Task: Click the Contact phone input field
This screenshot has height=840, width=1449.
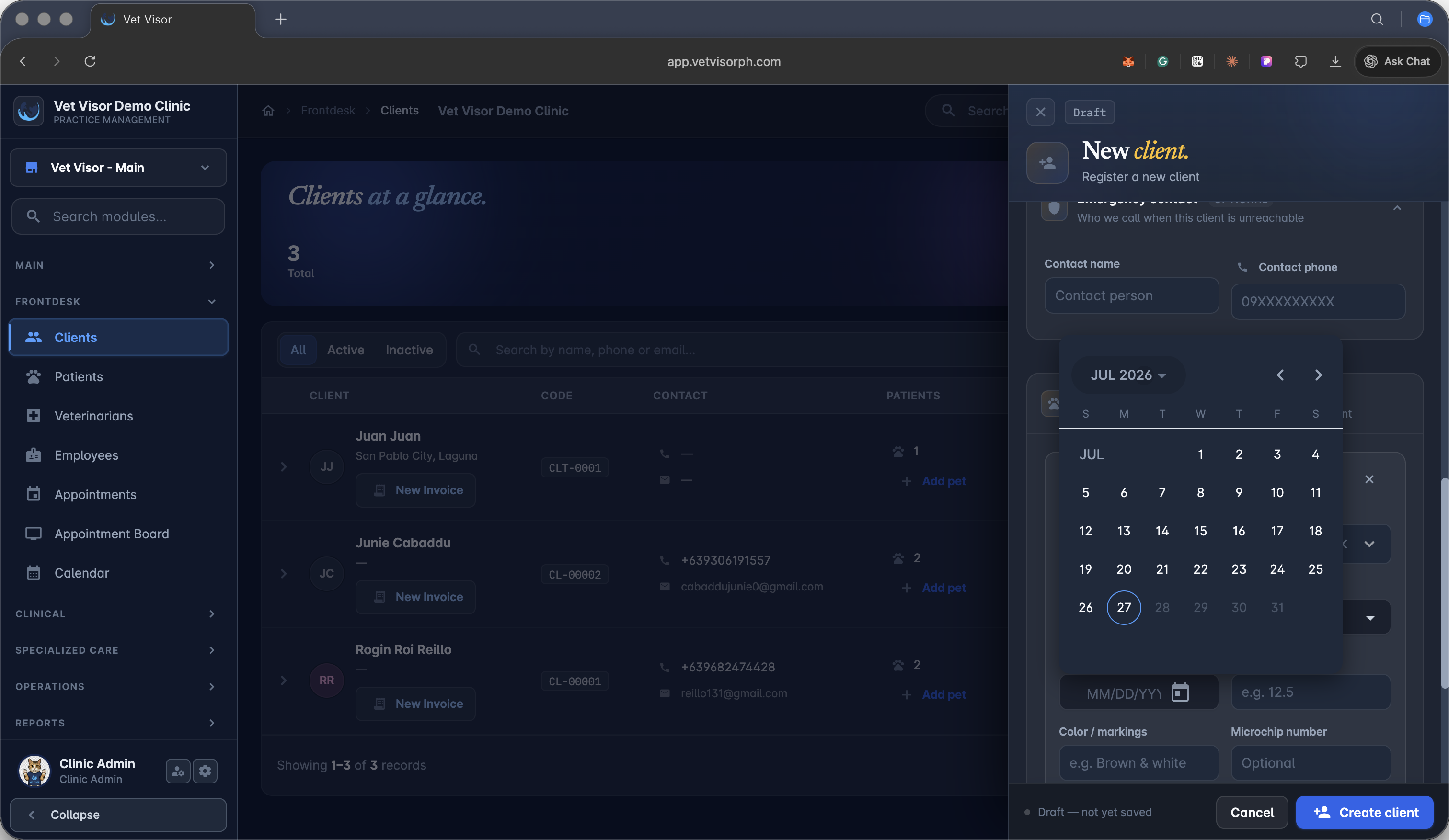Action: click(x=1318, y=302)
